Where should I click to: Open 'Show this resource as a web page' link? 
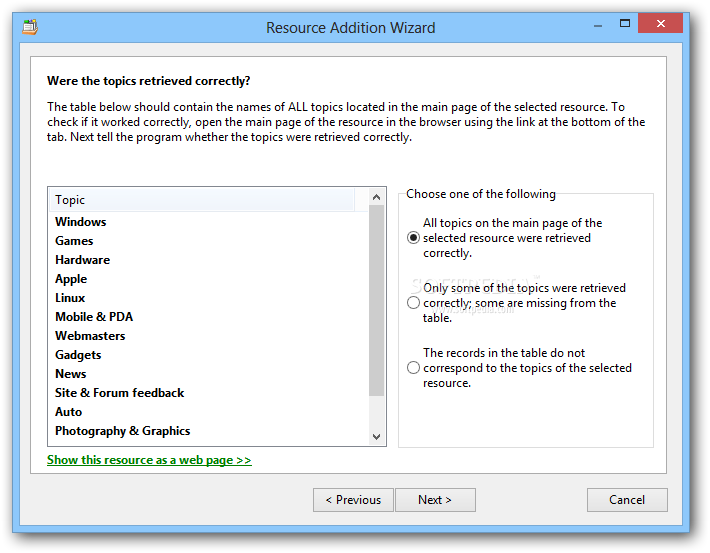tap(149, 460)
